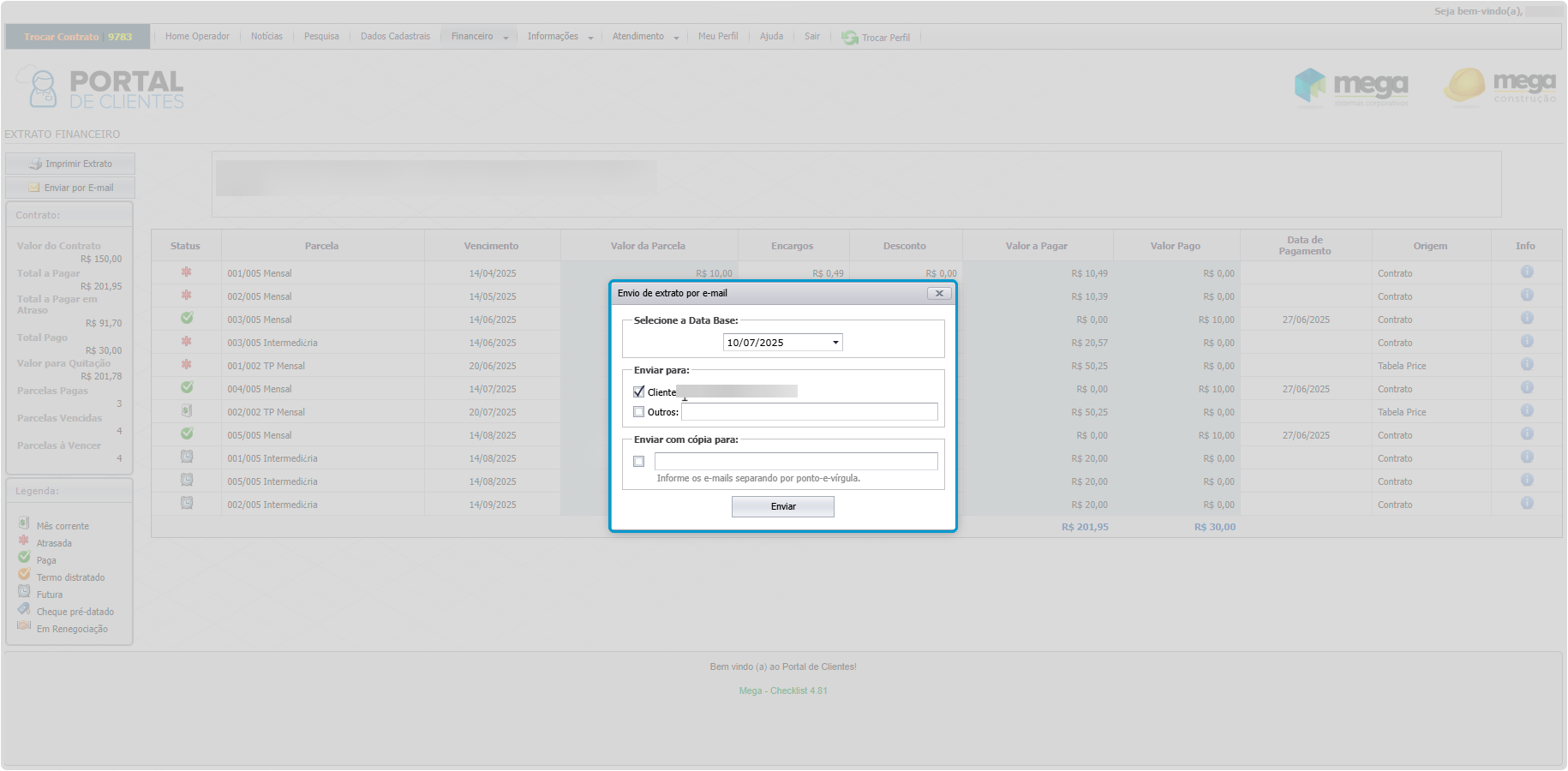Click Mega - Checklist 4.81 link
This screenshot has width=1568, height=771.
click(x=783, y=690)
